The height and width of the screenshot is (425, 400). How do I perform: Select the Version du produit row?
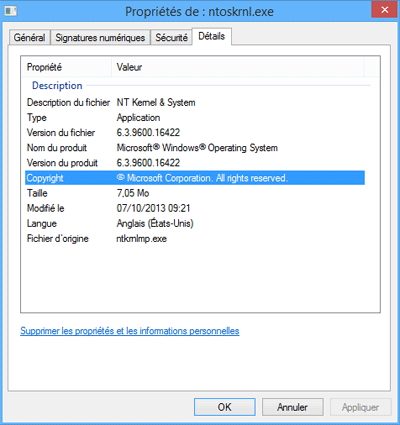pos(195,163)
